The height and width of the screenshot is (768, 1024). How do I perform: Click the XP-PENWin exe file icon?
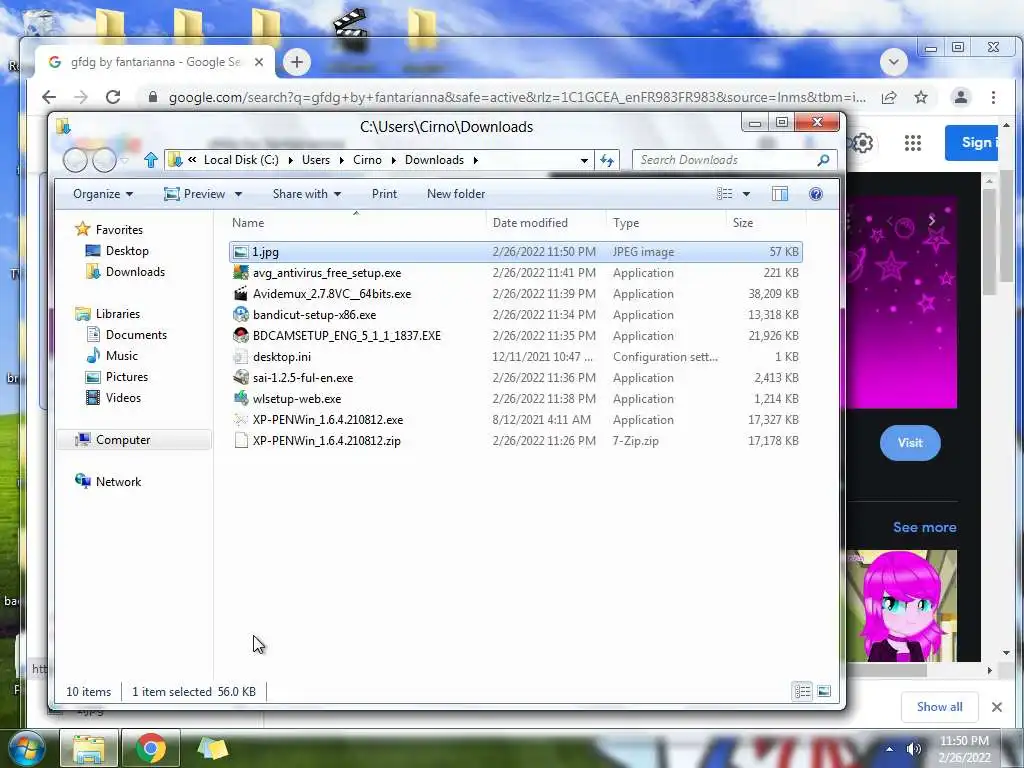(x=241, y=419)
